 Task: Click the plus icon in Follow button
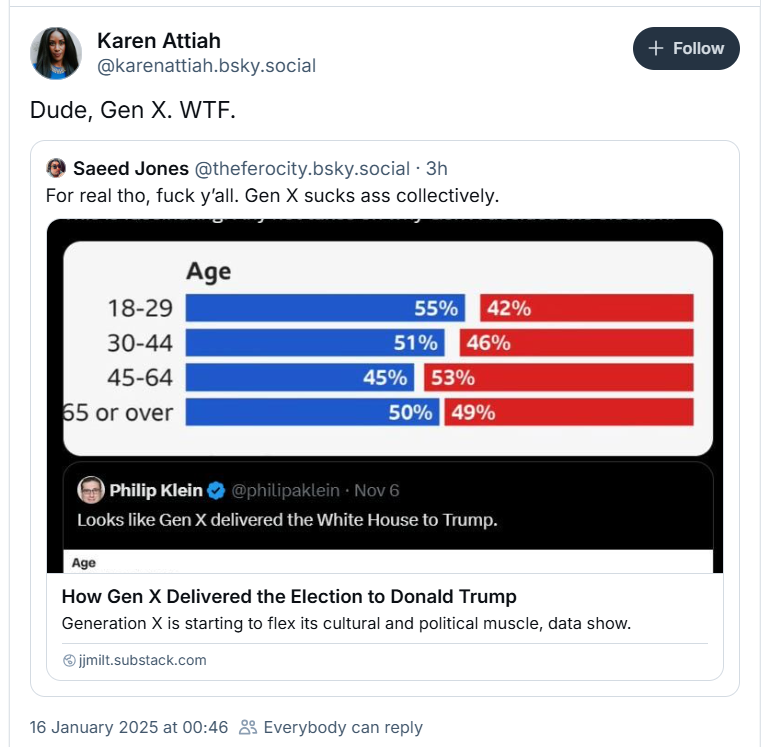pyautogui.click(x=656, y=48)
